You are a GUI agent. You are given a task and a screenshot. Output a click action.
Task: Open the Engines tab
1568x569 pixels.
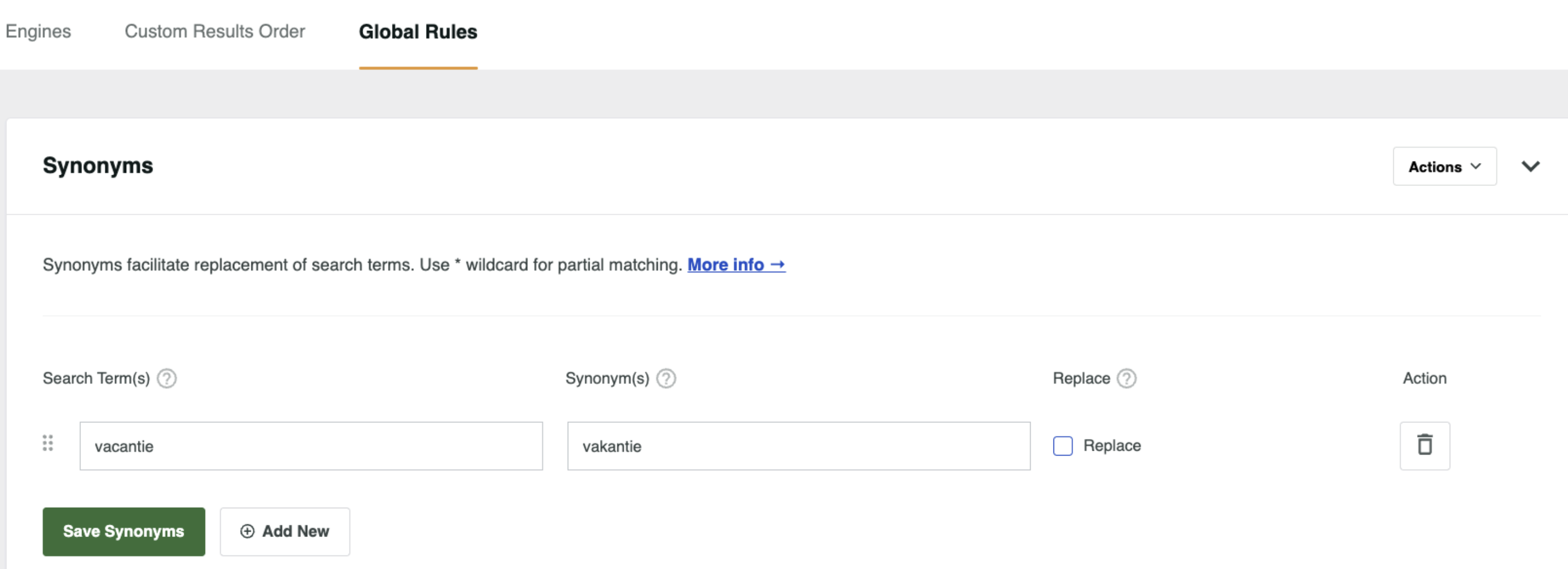tap(38, 31)
